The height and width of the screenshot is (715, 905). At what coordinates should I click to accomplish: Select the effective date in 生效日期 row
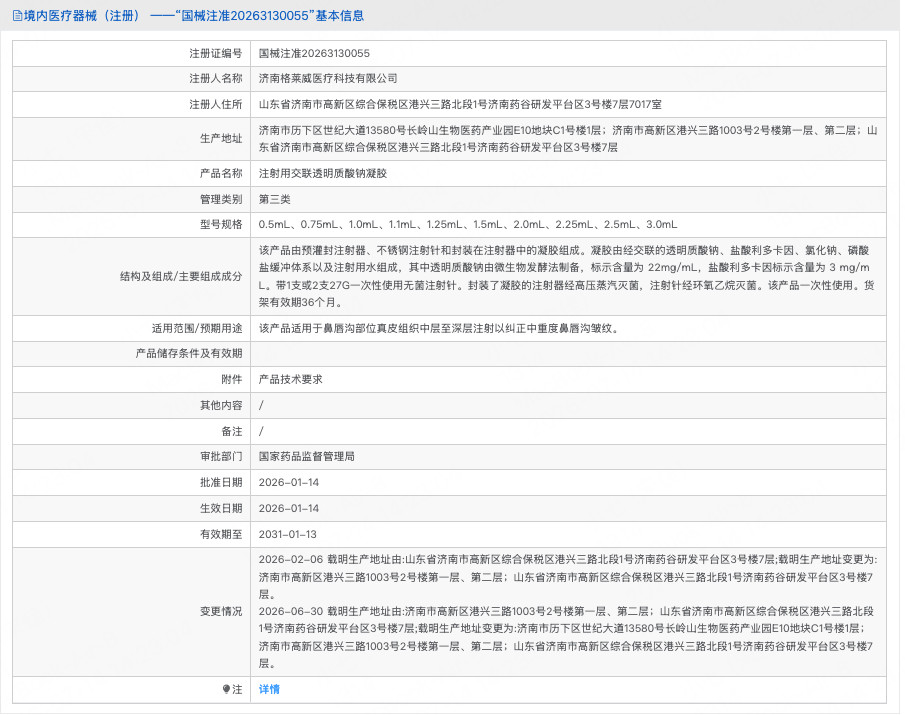pyautogui.click(x=289, y=508)
